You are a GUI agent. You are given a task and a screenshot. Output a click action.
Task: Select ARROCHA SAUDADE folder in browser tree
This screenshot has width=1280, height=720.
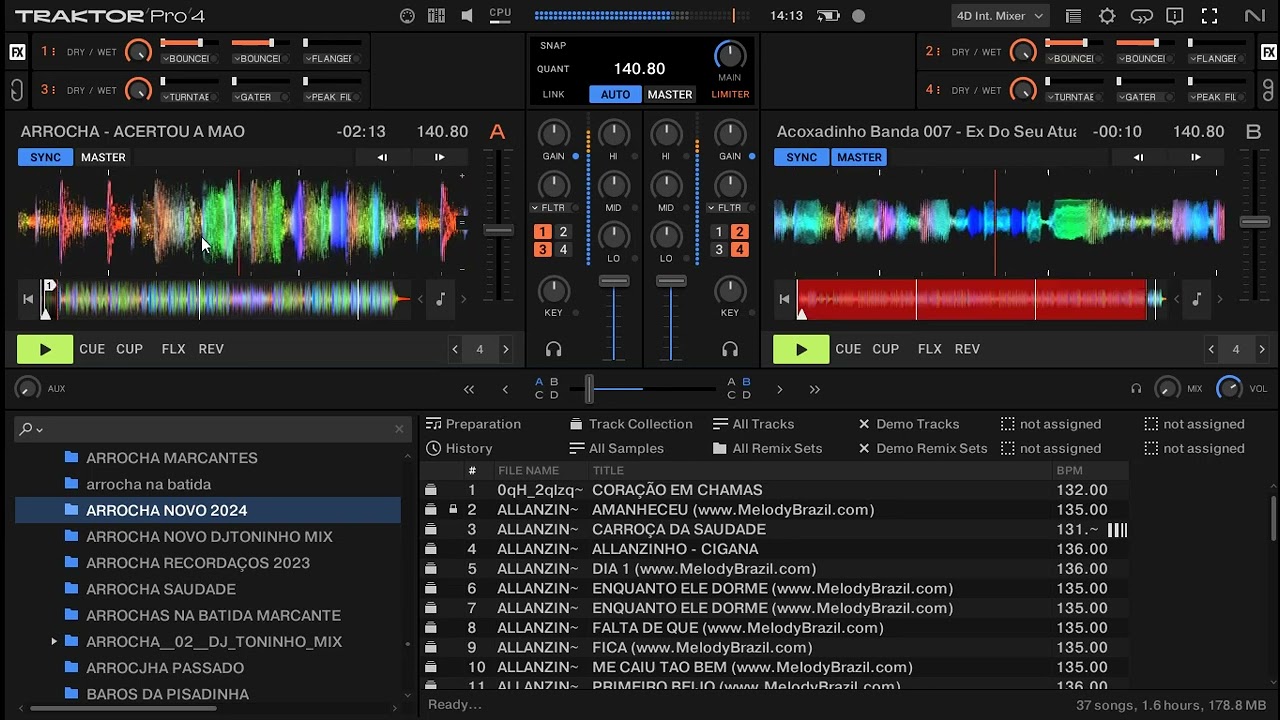161,590
